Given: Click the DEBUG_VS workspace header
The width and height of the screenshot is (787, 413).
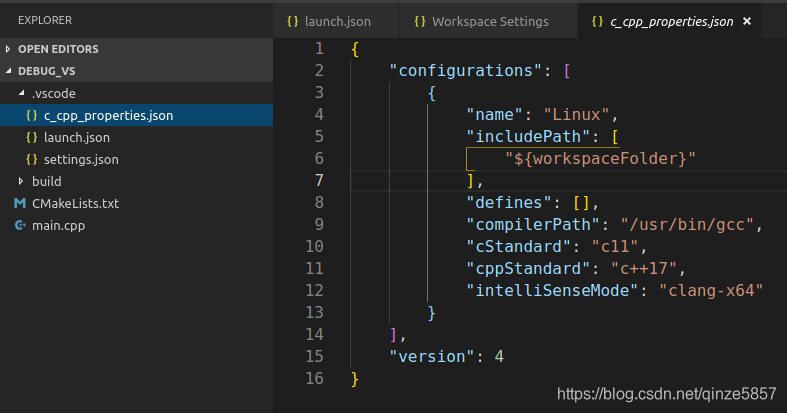Looking at the screenshot, I should click(137, 71).
